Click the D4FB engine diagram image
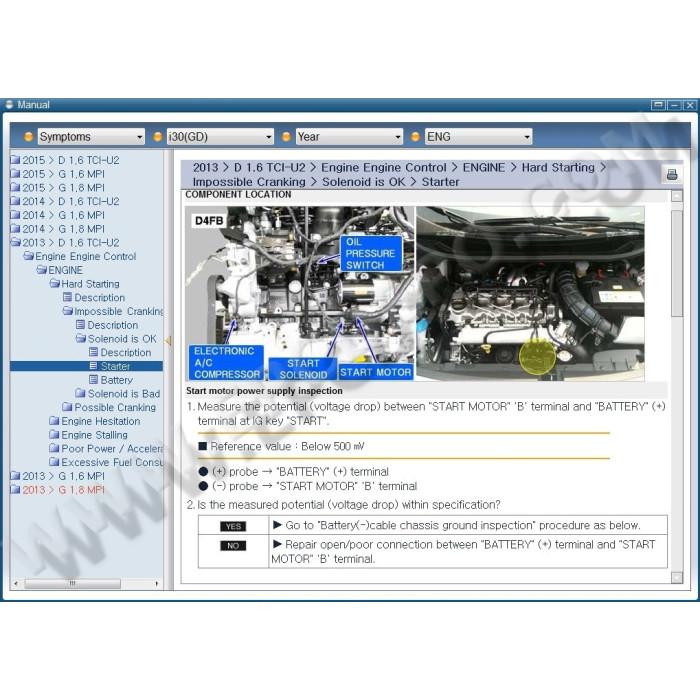700x700 pixels. click(x=300, y=294)
